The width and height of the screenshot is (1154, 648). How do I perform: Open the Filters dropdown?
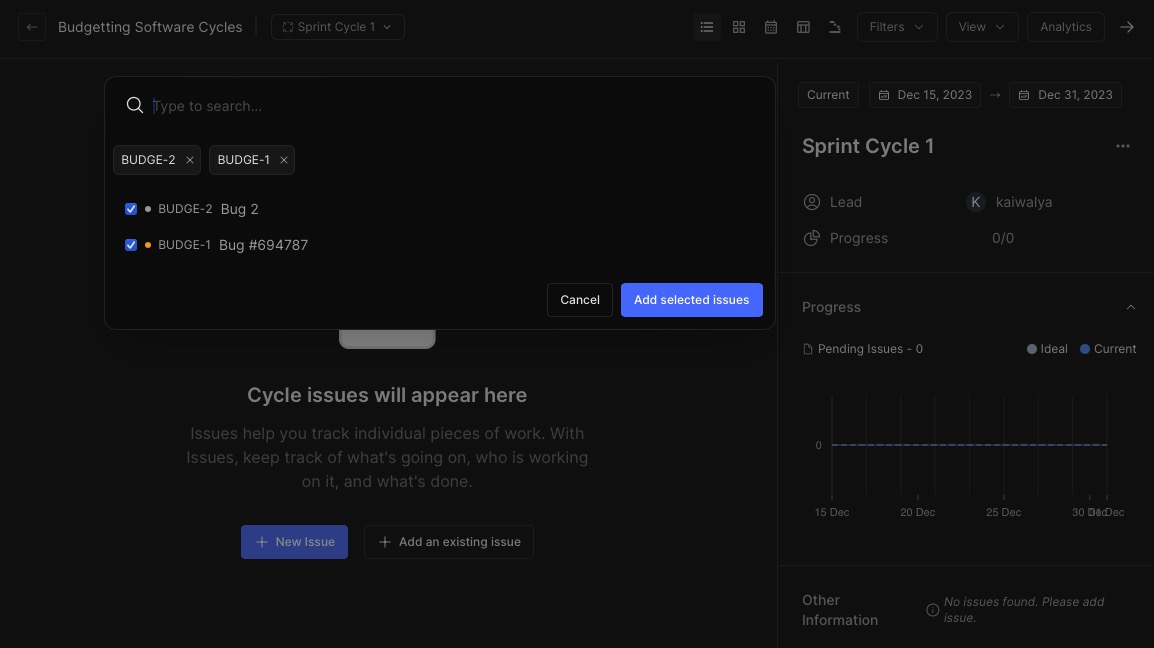click(896, 27)
